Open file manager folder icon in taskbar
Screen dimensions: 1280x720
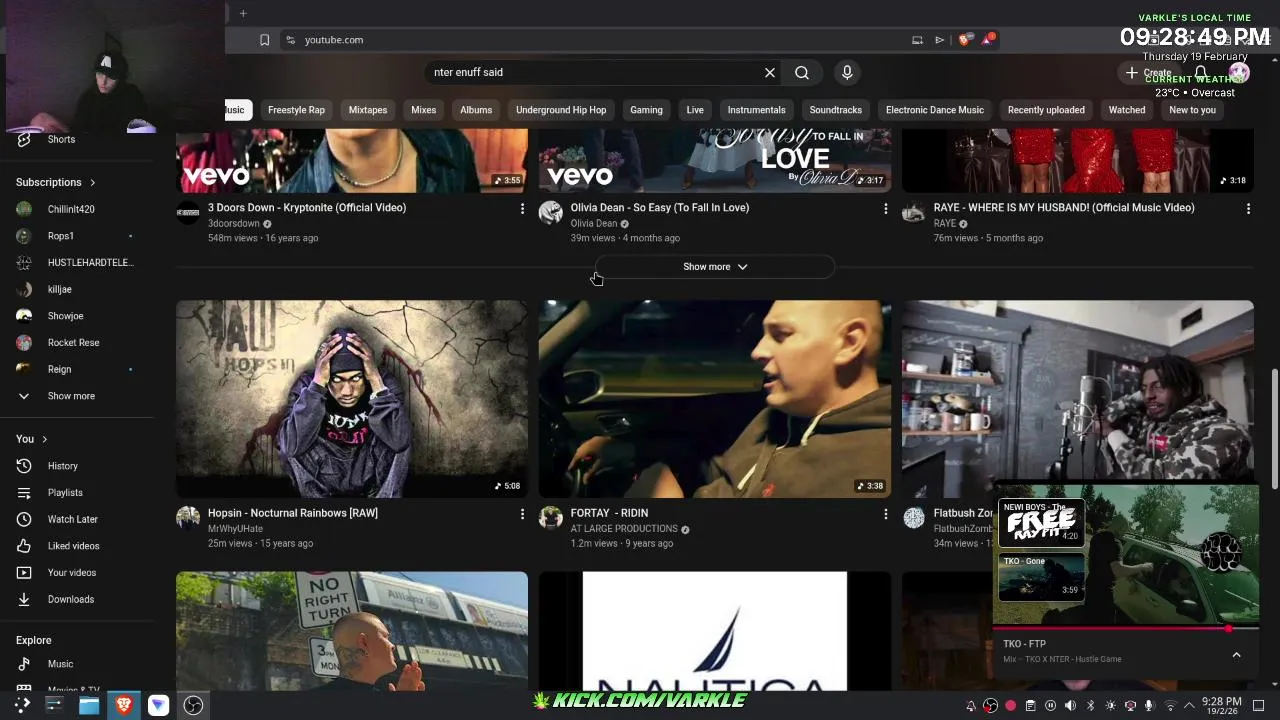(x=89, y=705)
